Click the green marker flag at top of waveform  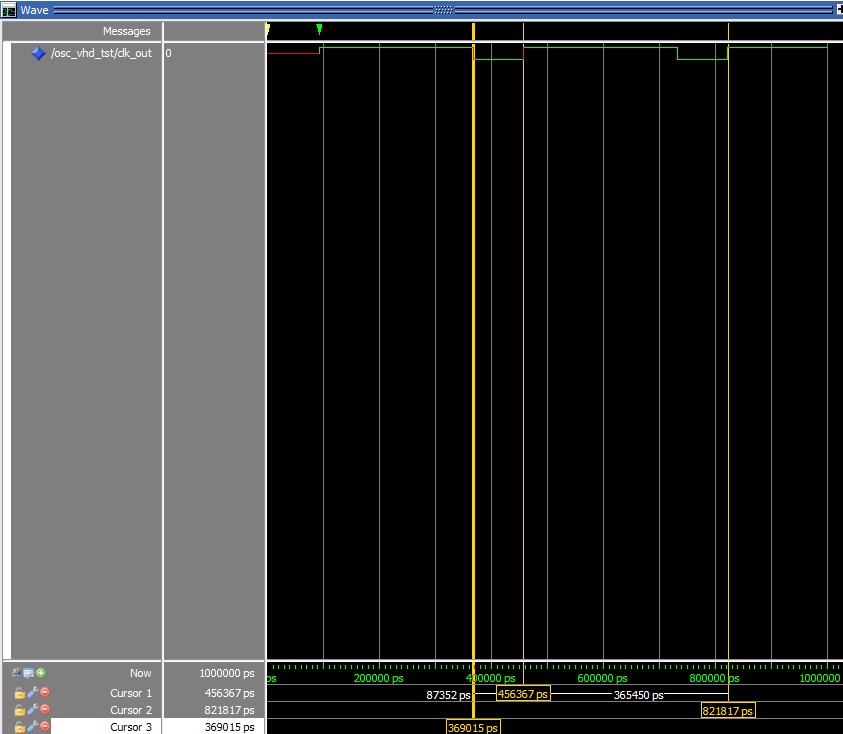[x=319, y=28]
